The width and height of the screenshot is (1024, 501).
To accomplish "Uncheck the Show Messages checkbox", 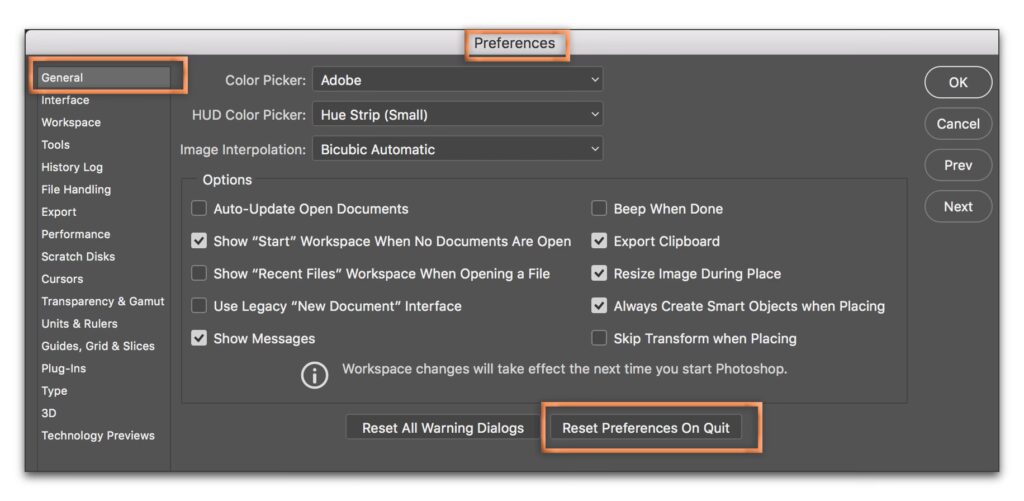I will point(199,338).
